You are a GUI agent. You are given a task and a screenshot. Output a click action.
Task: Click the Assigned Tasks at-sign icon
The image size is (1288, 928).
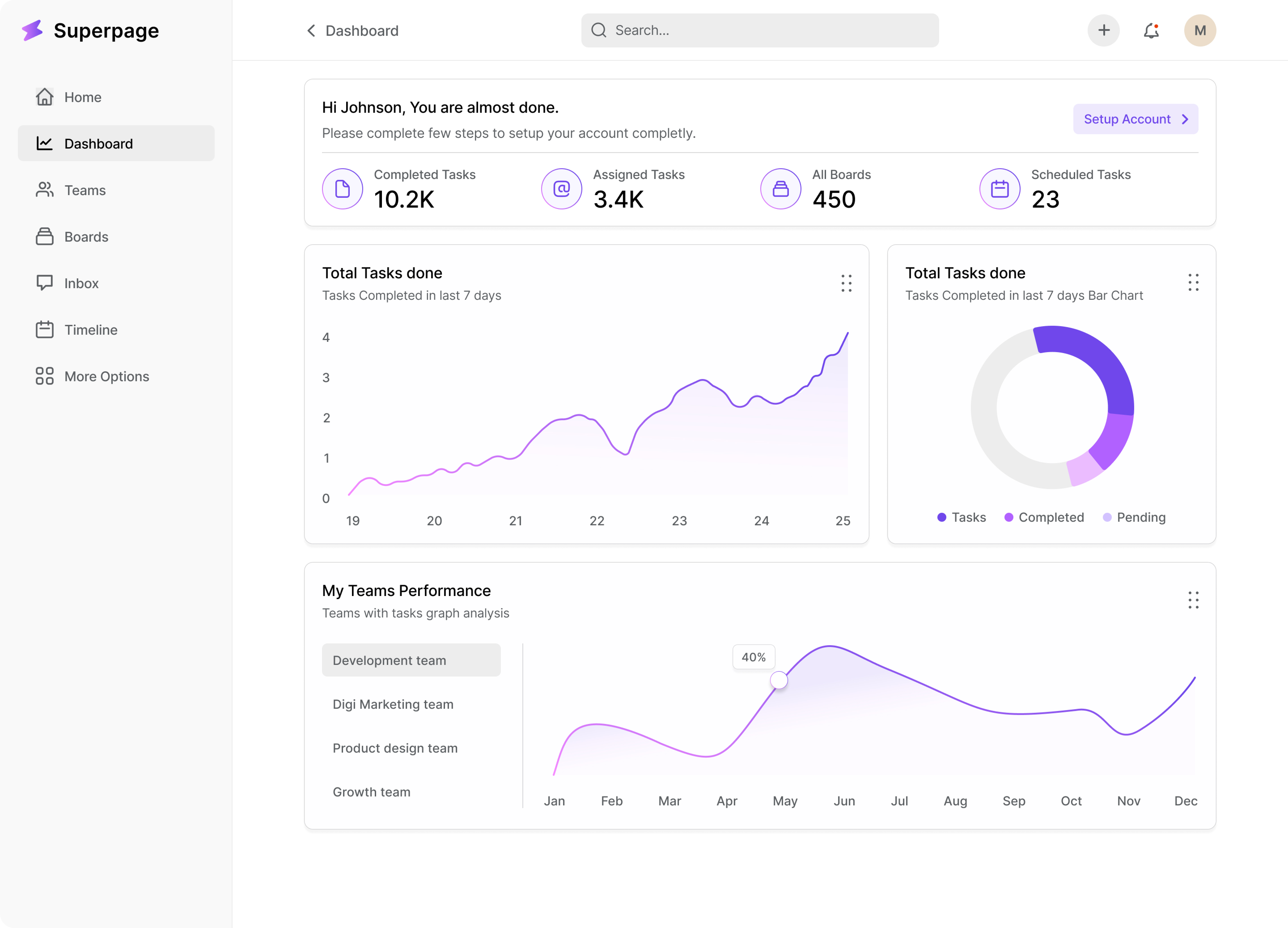[x=562, y=189]
